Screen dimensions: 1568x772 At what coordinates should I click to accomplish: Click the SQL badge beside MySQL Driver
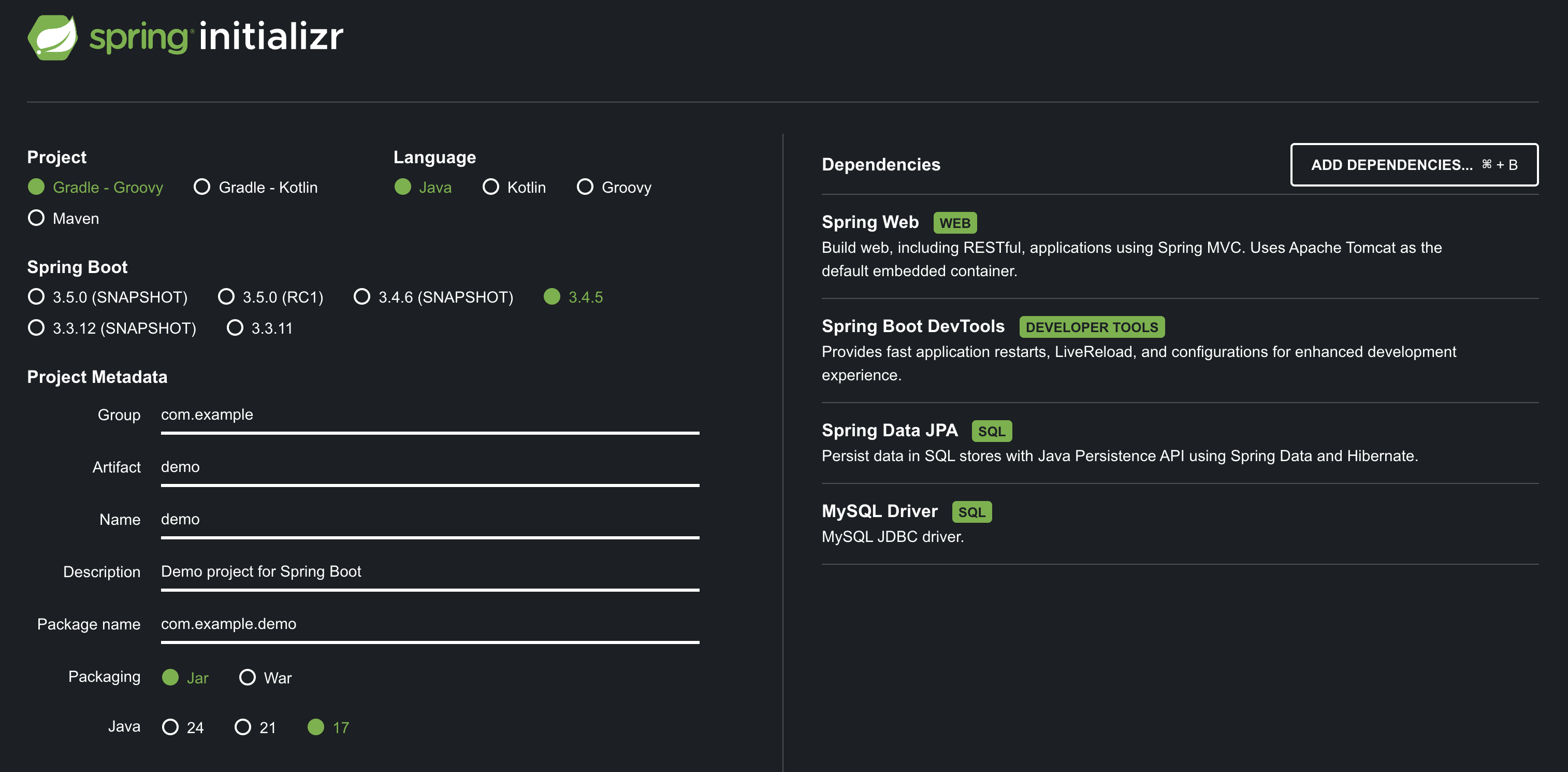[972, 512]
